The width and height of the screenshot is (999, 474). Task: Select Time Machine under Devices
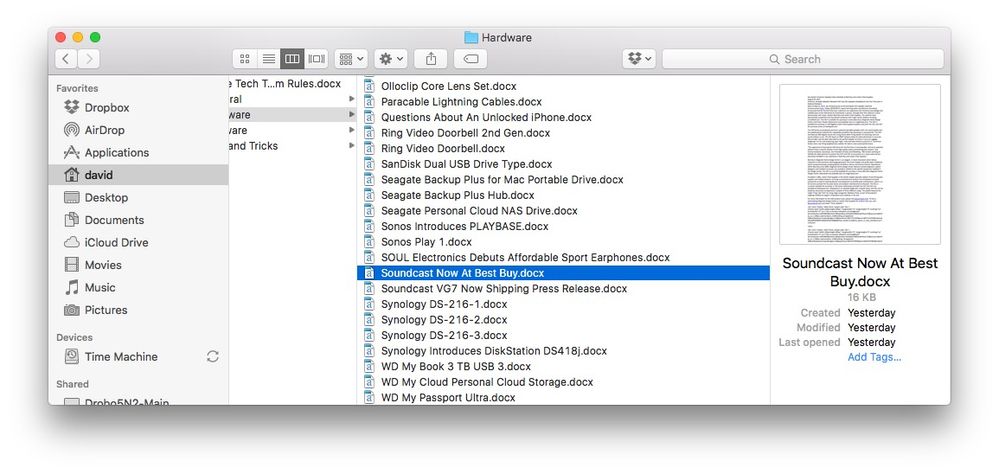pos(138,357)
